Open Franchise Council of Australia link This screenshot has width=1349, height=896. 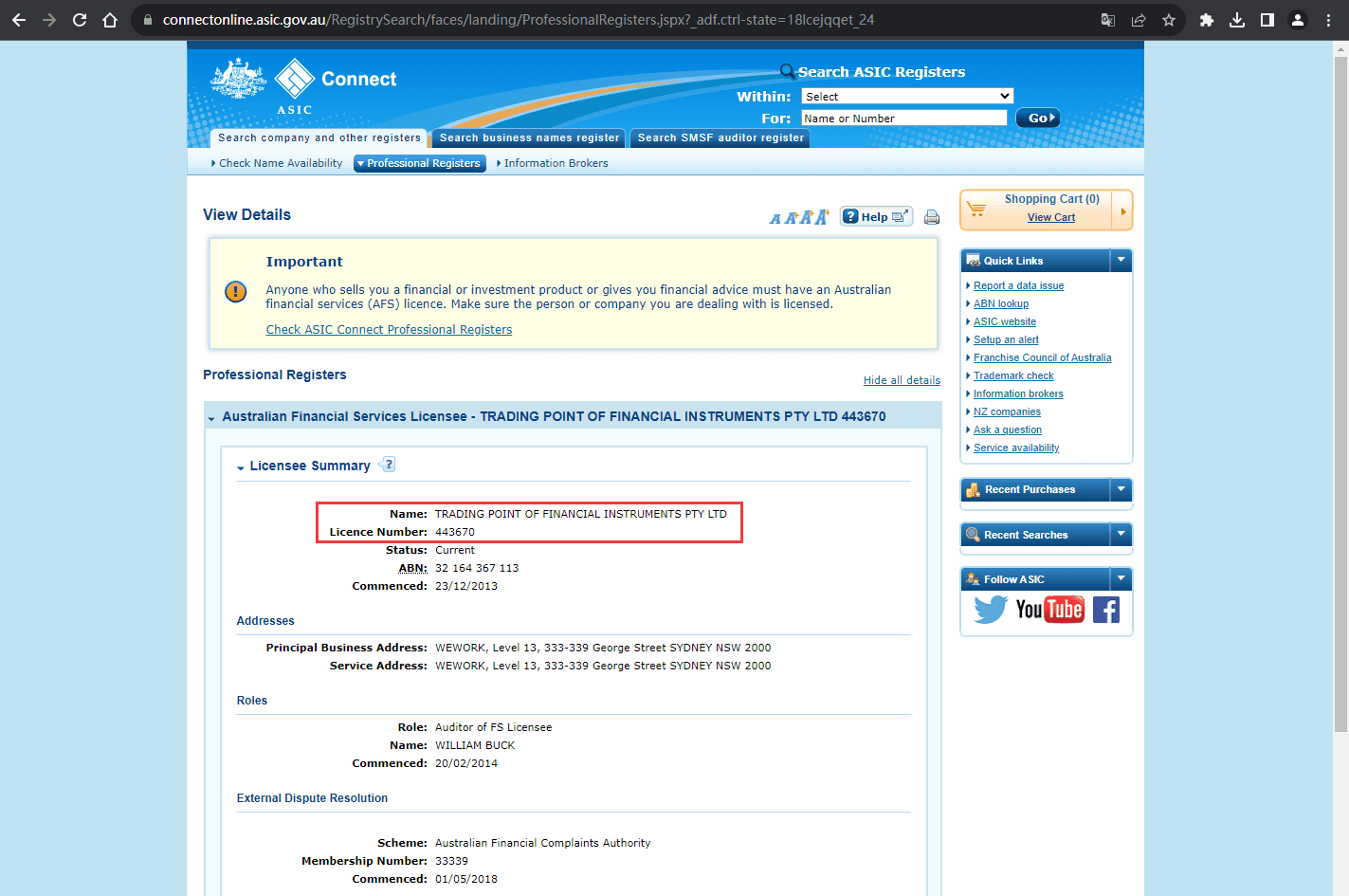click(1042, 357)
